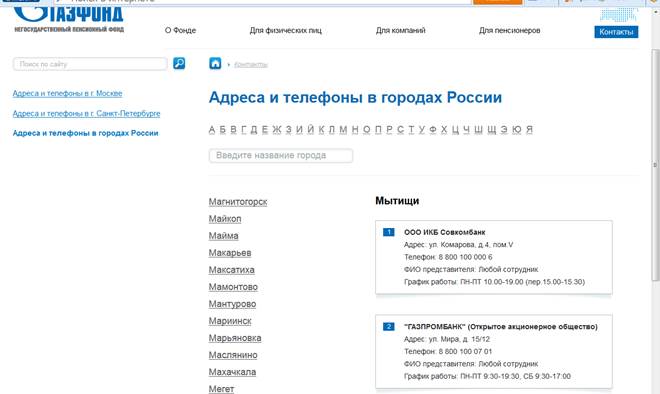Filter cities by letter Л
This screenshot has height=394, width=660.
click(x=332, y=130)
